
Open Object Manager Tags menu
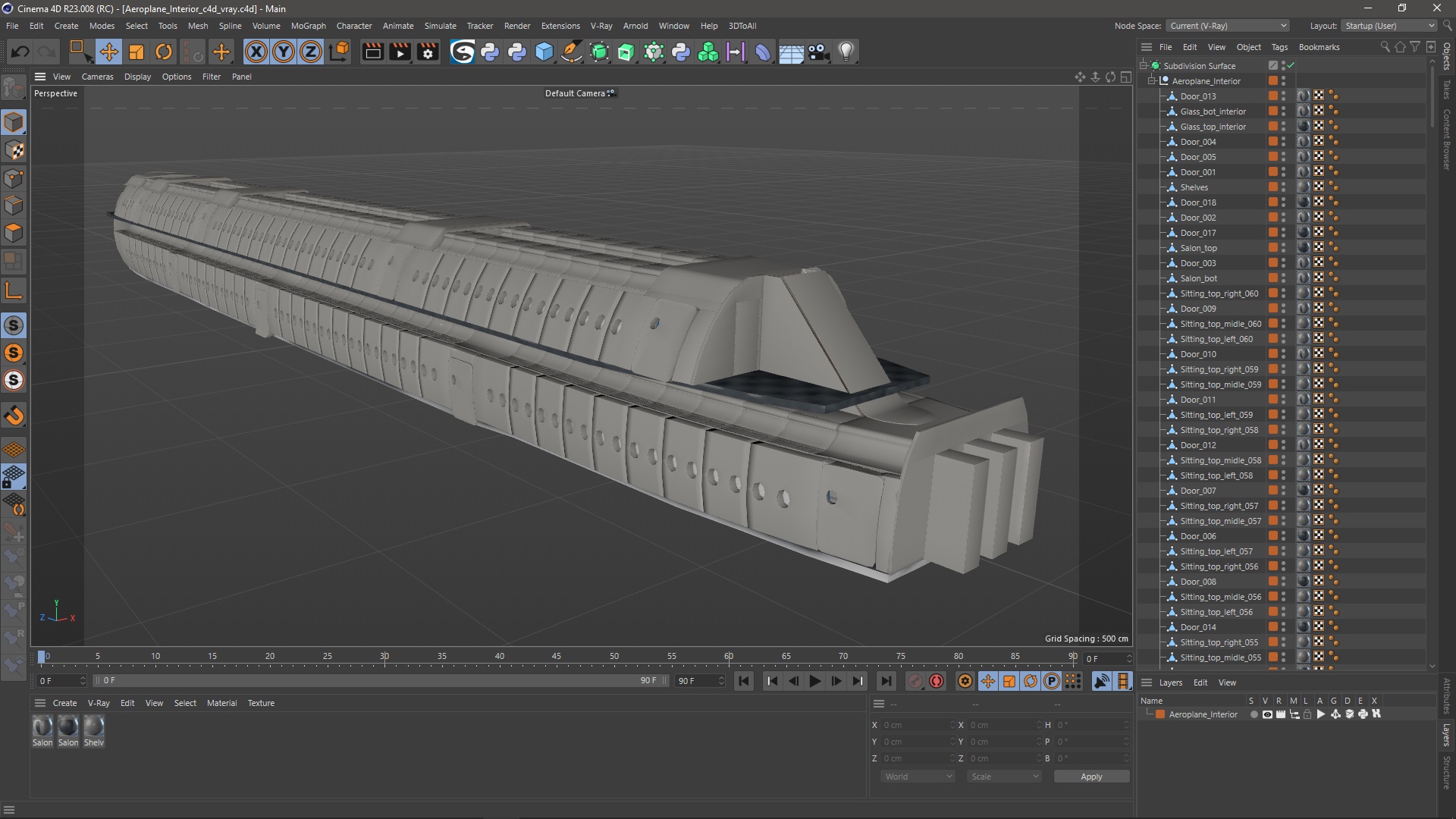pyautogui.click(x=1279, y=47)
